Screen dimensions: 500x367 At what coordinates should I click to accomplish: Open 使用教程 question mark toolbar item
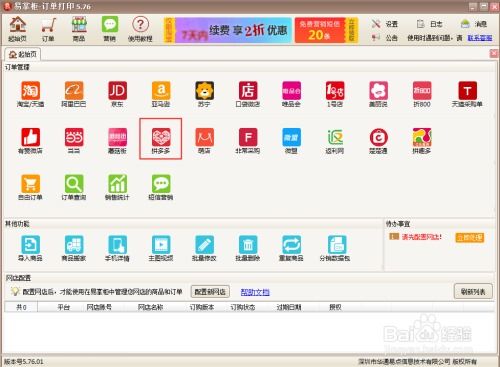[x=140, y=29]
